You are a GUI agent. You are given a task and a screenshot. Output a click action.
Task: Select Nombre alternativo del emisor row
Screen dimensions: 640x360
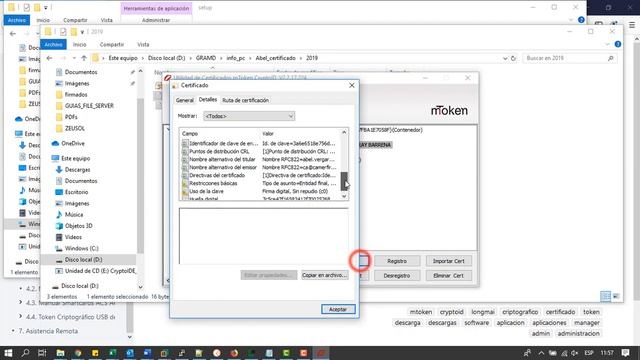point(260,167)
